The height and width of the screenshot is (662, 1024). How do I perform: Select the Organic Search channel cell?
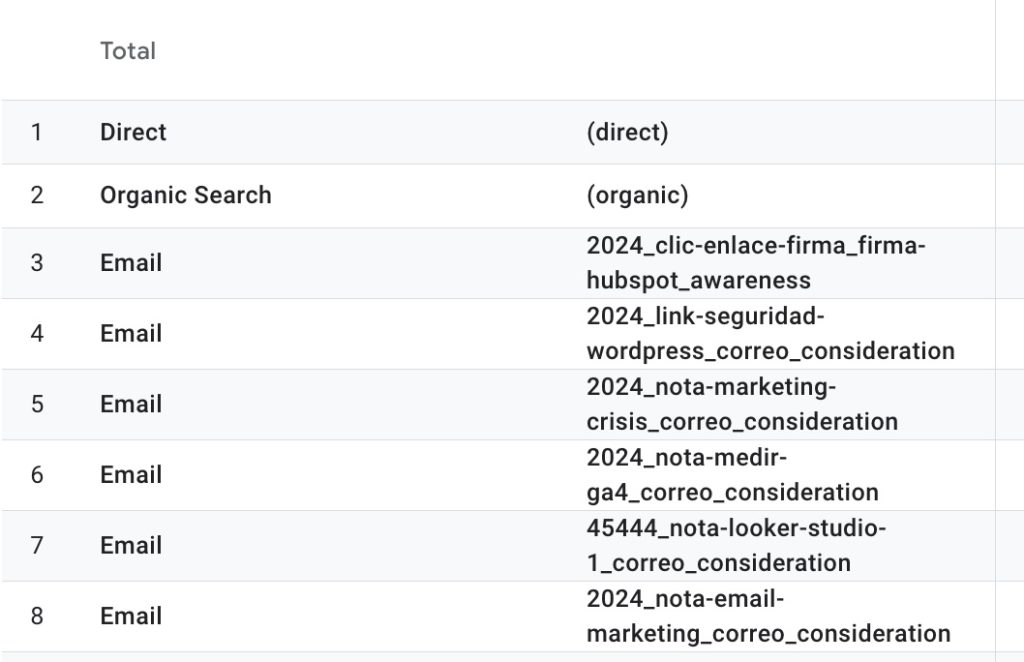coord(185,195)
